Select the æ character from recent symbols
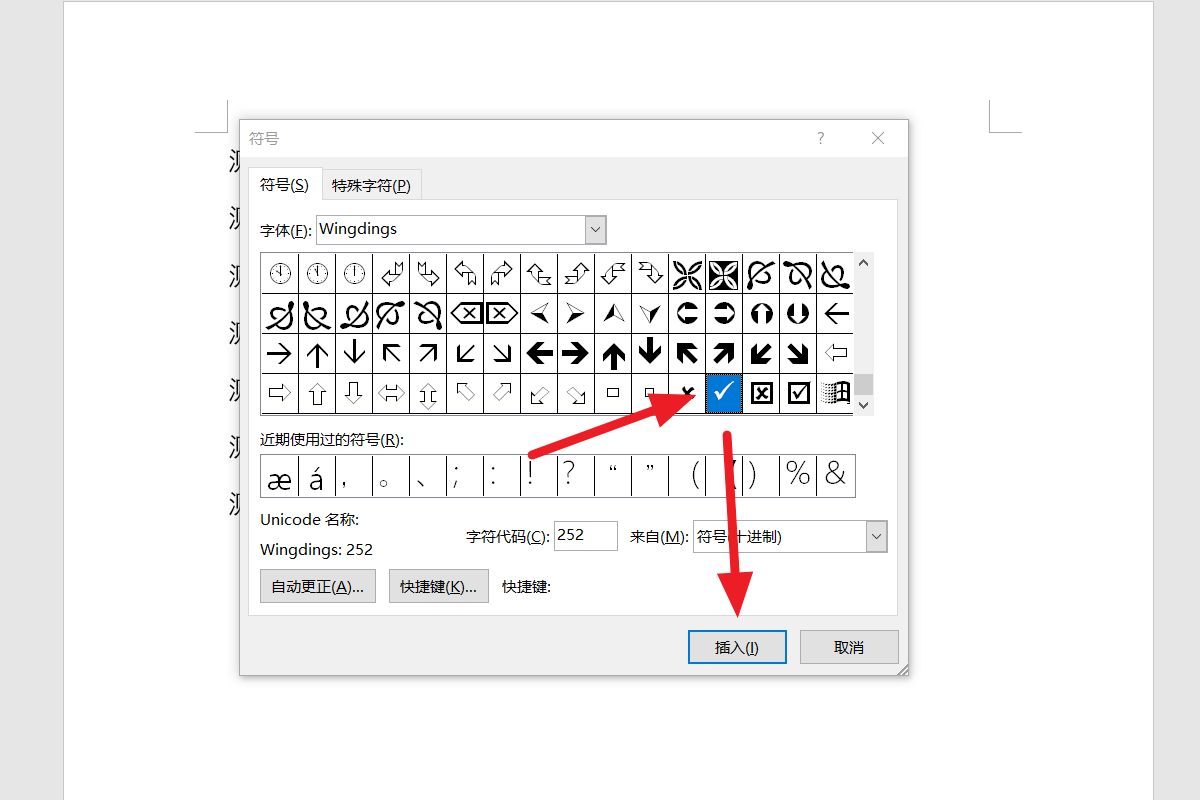Image resolution: width=1200 pixels, height=800 pixels. (x=279, y=475)
